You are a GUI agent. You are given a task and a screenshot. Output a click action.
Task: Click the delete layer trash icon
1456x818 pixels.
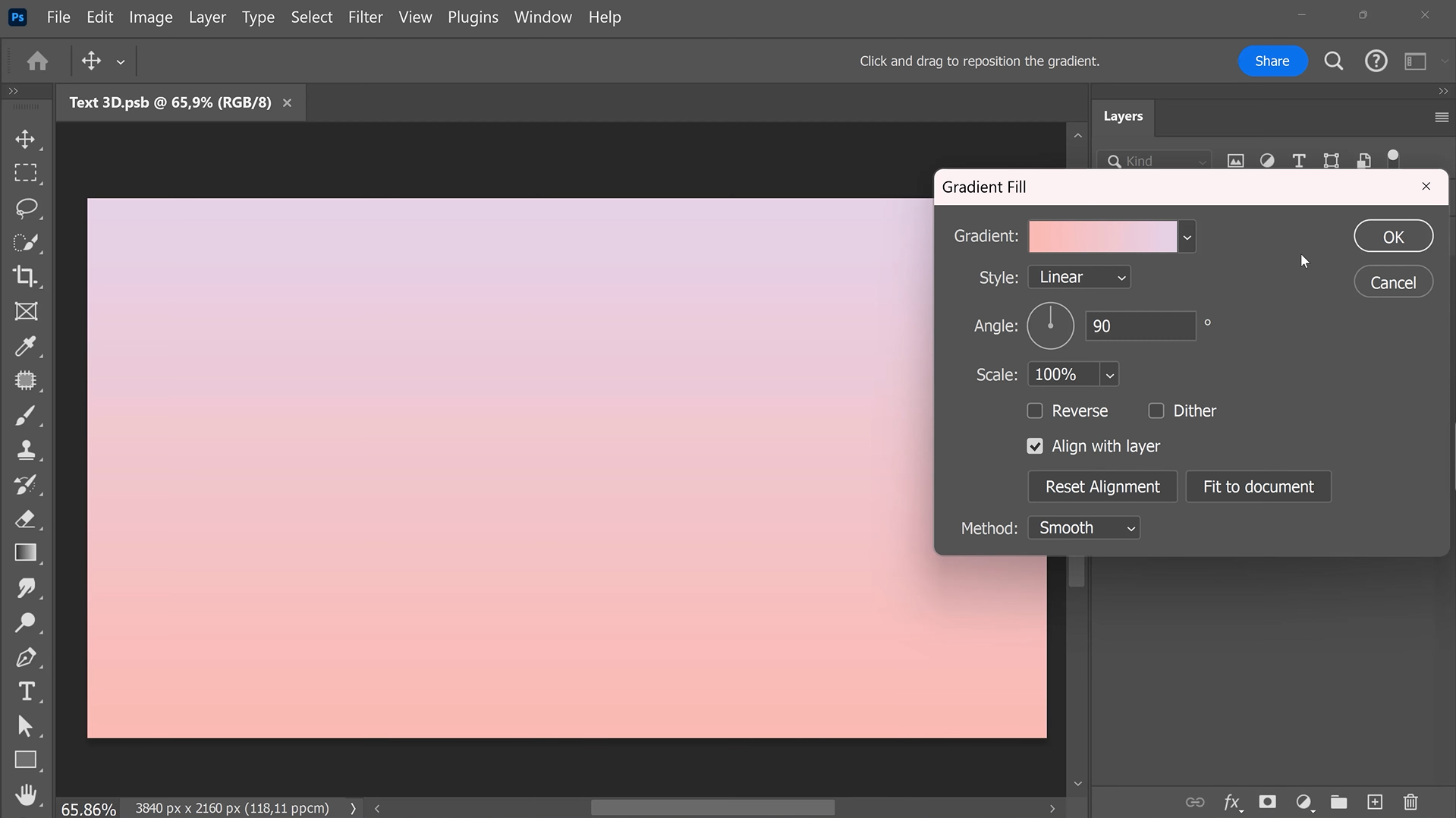pos(1410,802)
